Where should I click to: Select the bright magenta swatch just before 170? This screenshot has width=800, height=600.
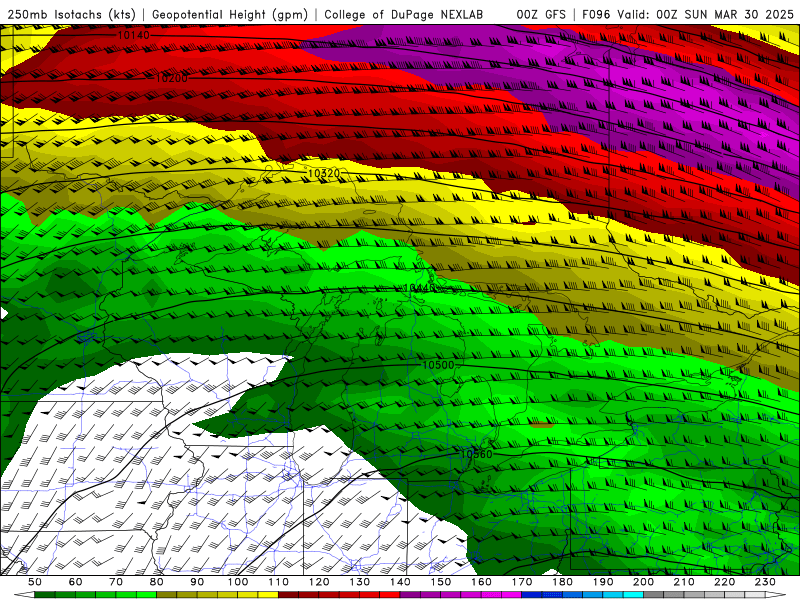pos(511,595)
